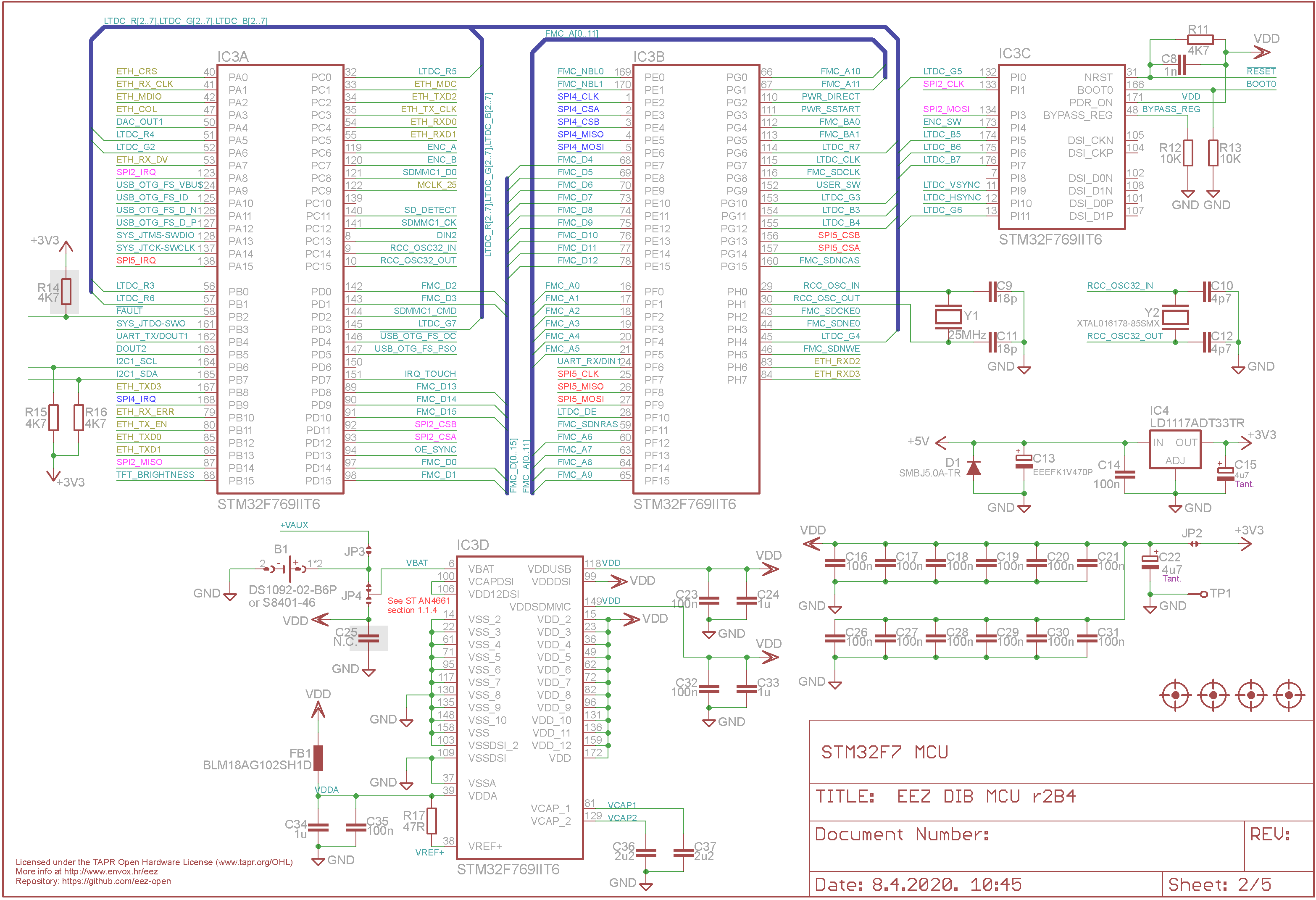Click the R17 47R resistor symbol
The height and width of the screenshot is (900, 1316).
pyautogui.click(x=432, y=821)
